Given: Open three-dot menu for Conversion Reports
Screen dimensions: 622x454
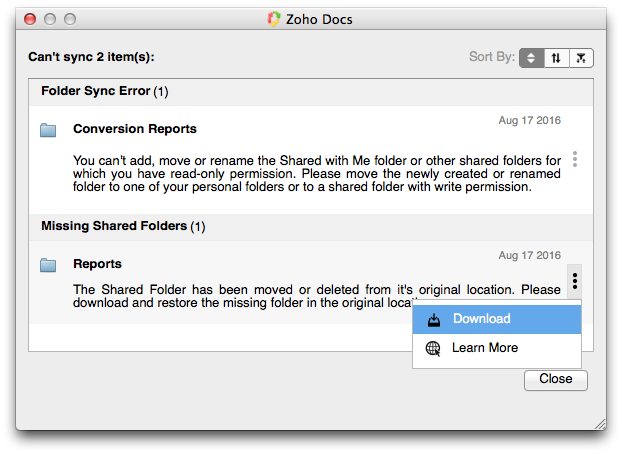Looking at the screenshot, I should click(575, 159).
